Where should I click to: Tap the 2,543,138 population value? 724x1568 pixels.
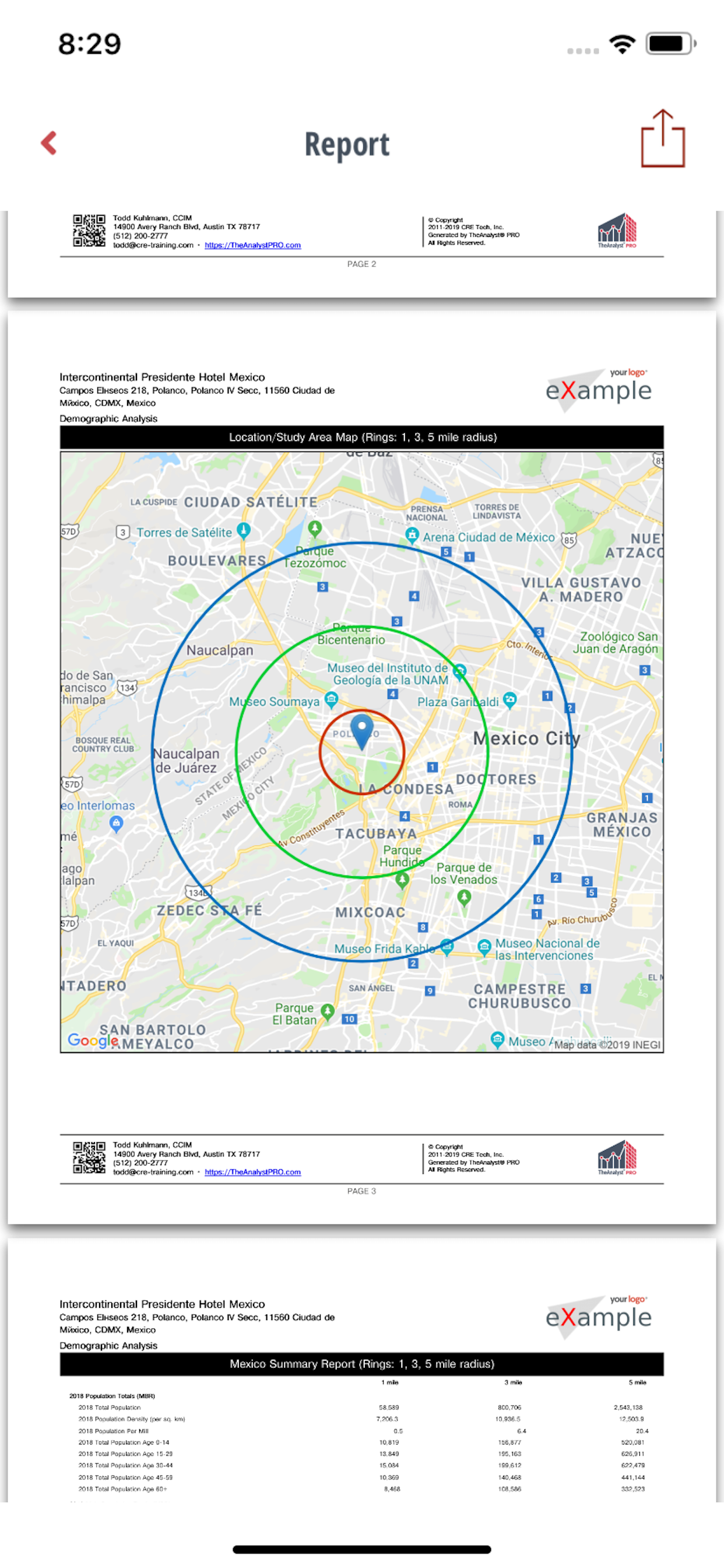coord(628,1408)
